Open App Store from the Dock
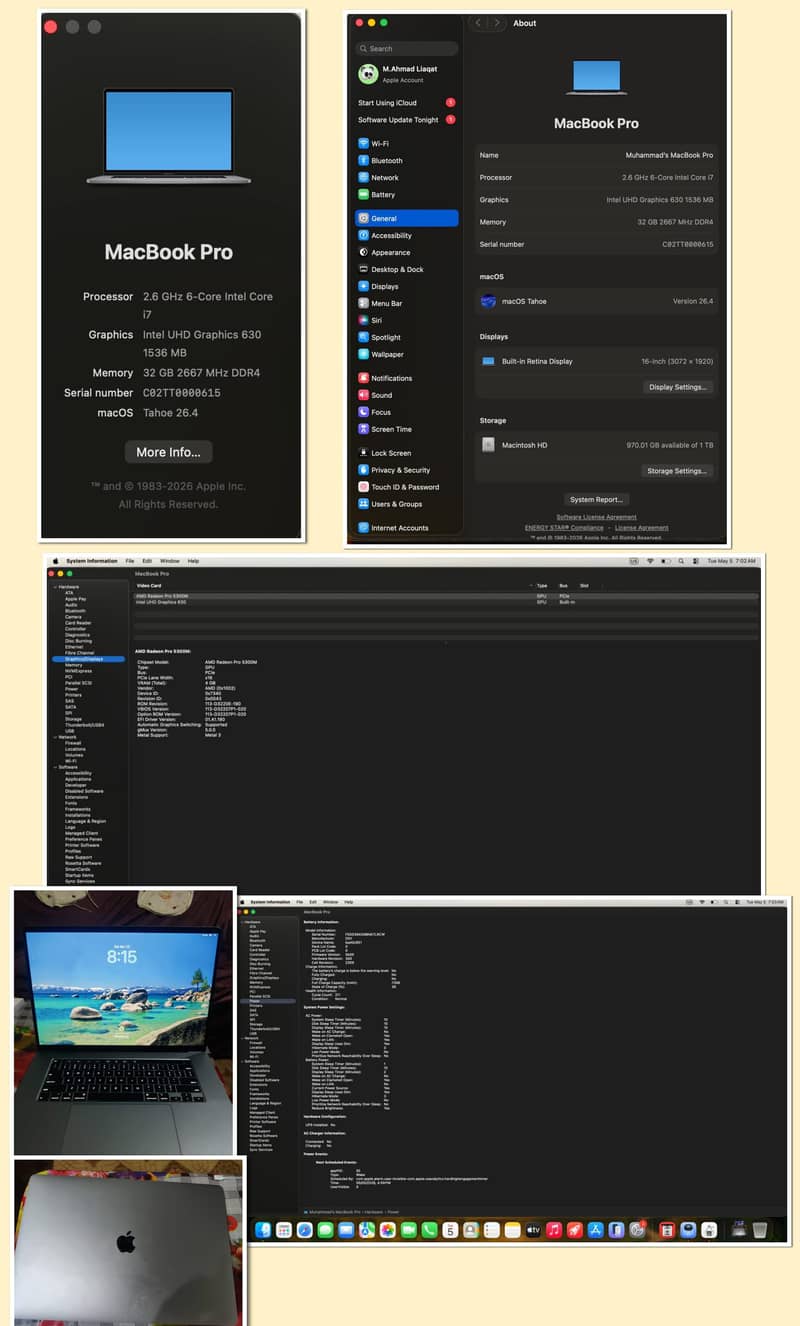Viewport: 800px width, 1326px height. pyautogui.click(x=596, y=1229)
